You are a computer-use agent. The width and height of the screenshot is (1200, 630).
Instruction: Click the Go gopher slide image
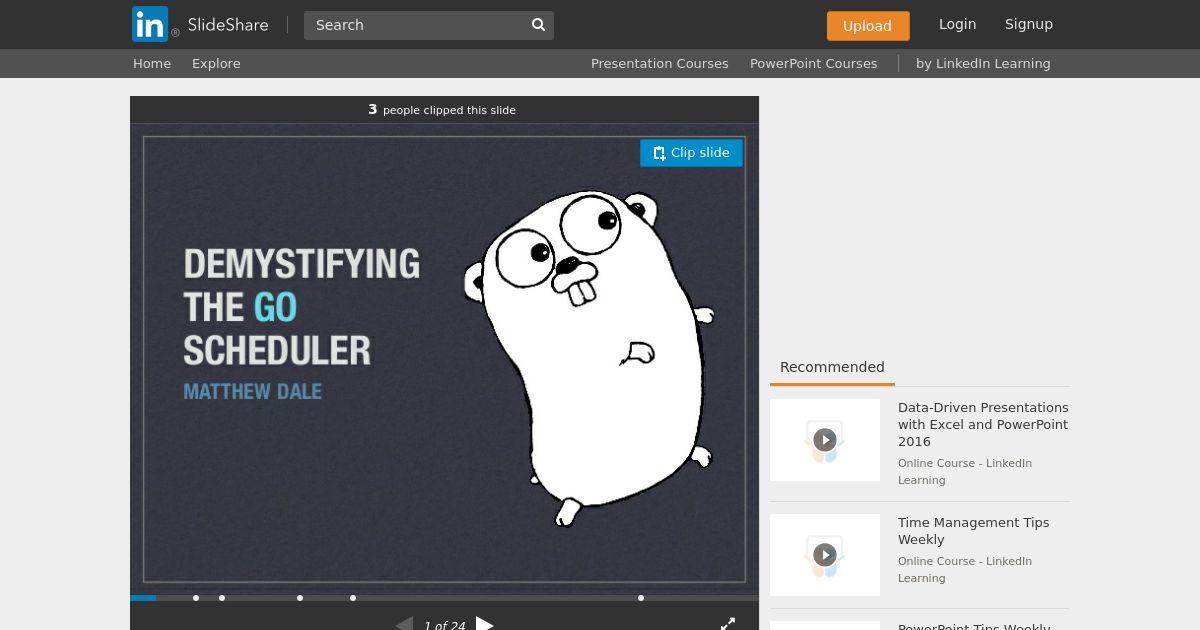(444, 359)
